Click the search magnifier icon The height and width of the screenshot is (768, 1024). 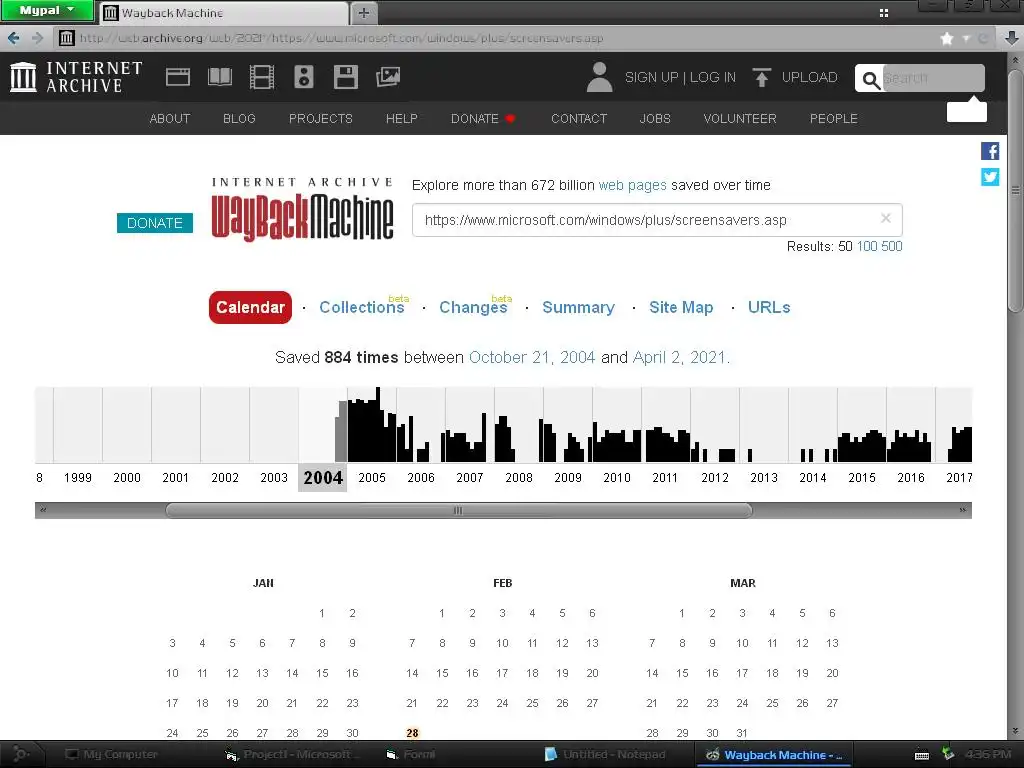tap(871, 80)
